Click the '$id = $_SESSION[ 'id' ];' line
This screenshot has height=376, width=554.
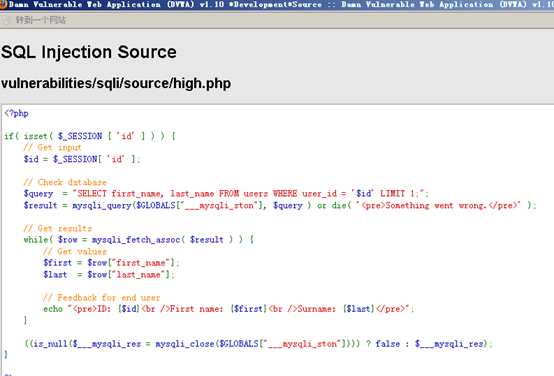(x=82, y=159)
